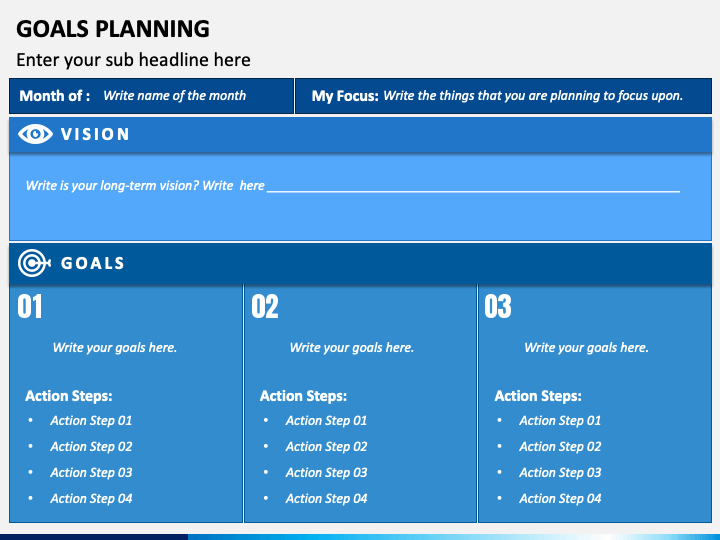This screenshot has width=720, height=540.
Task: Click the My Focus placeholder text
Action: 533,96
